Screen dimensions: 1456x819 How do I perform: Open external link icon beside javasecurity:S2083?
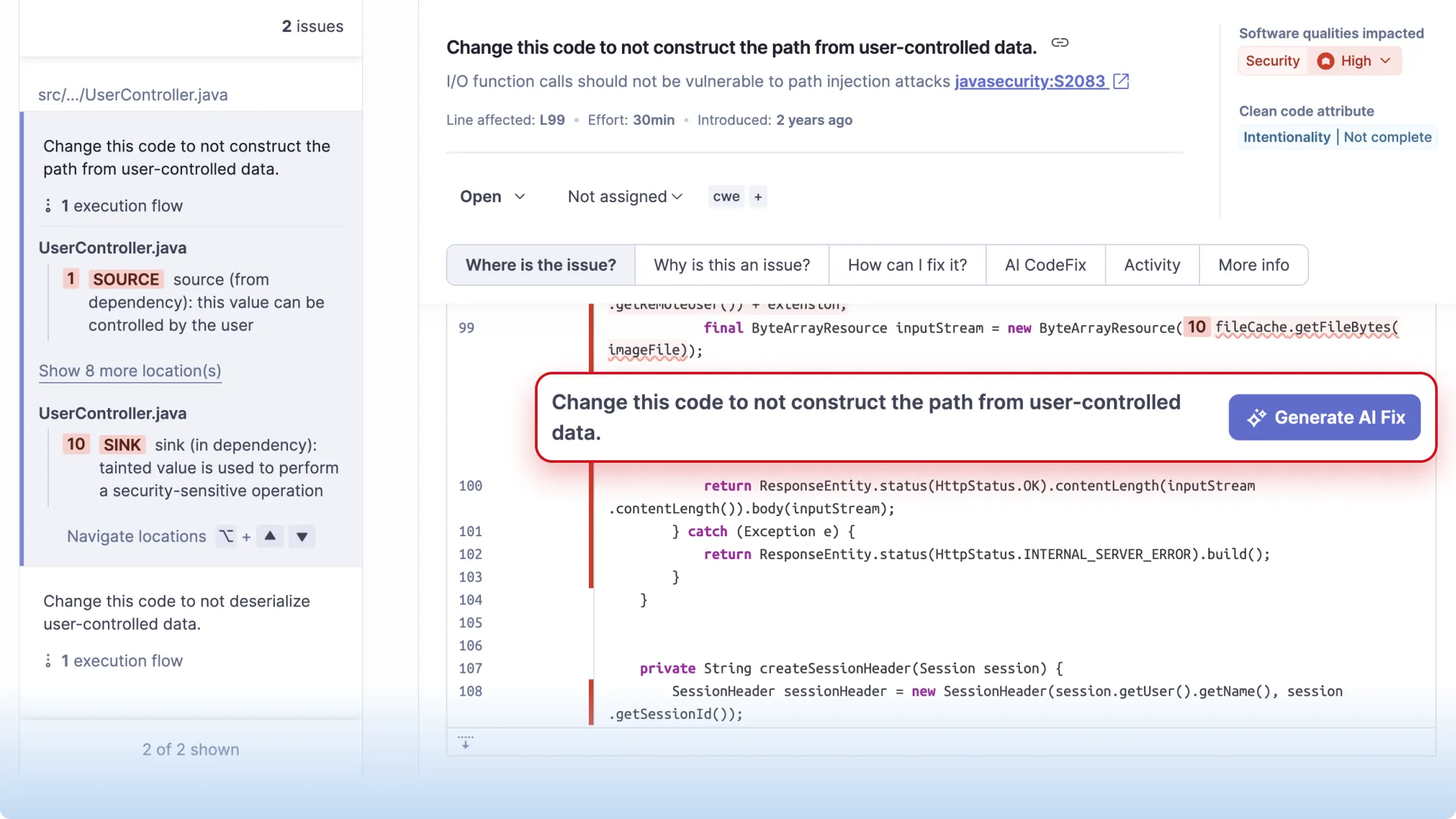pyautogui.click(x=1121, y=81)
